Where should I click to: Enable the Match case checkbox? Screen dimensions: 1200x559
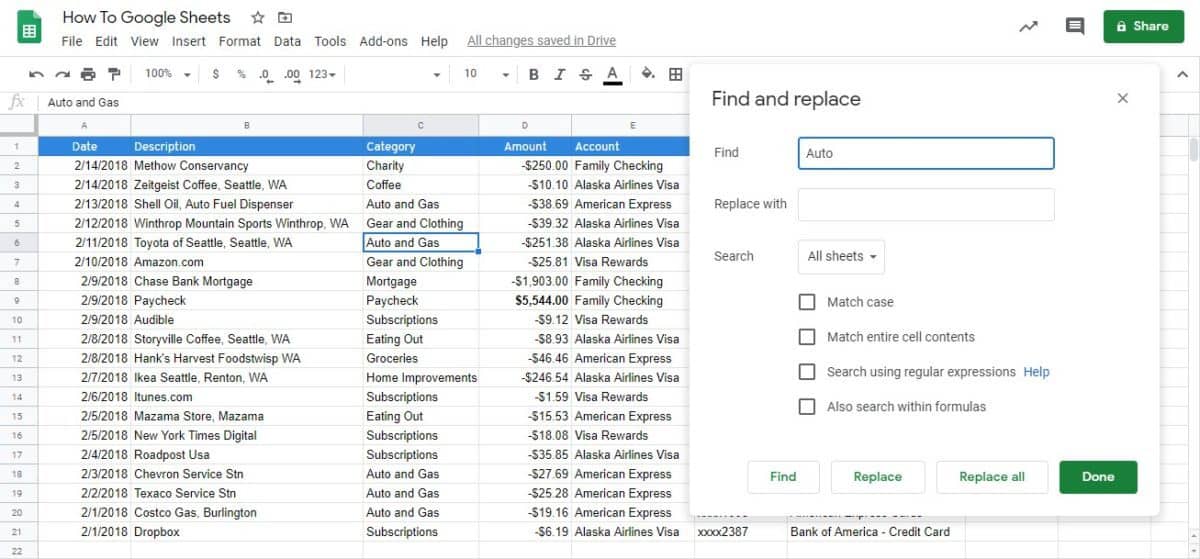pyautogui.click(x=807, y=302)
